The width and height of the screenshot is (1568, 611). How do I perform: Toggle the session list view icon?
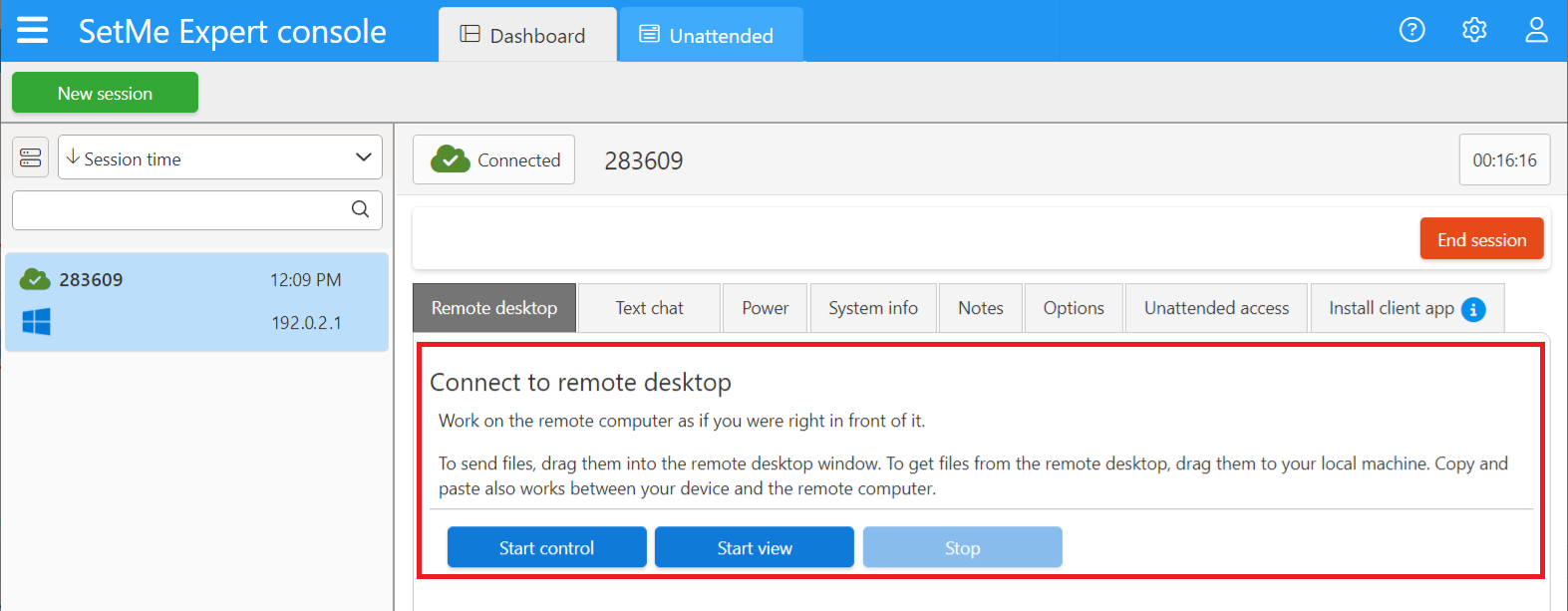30,157
